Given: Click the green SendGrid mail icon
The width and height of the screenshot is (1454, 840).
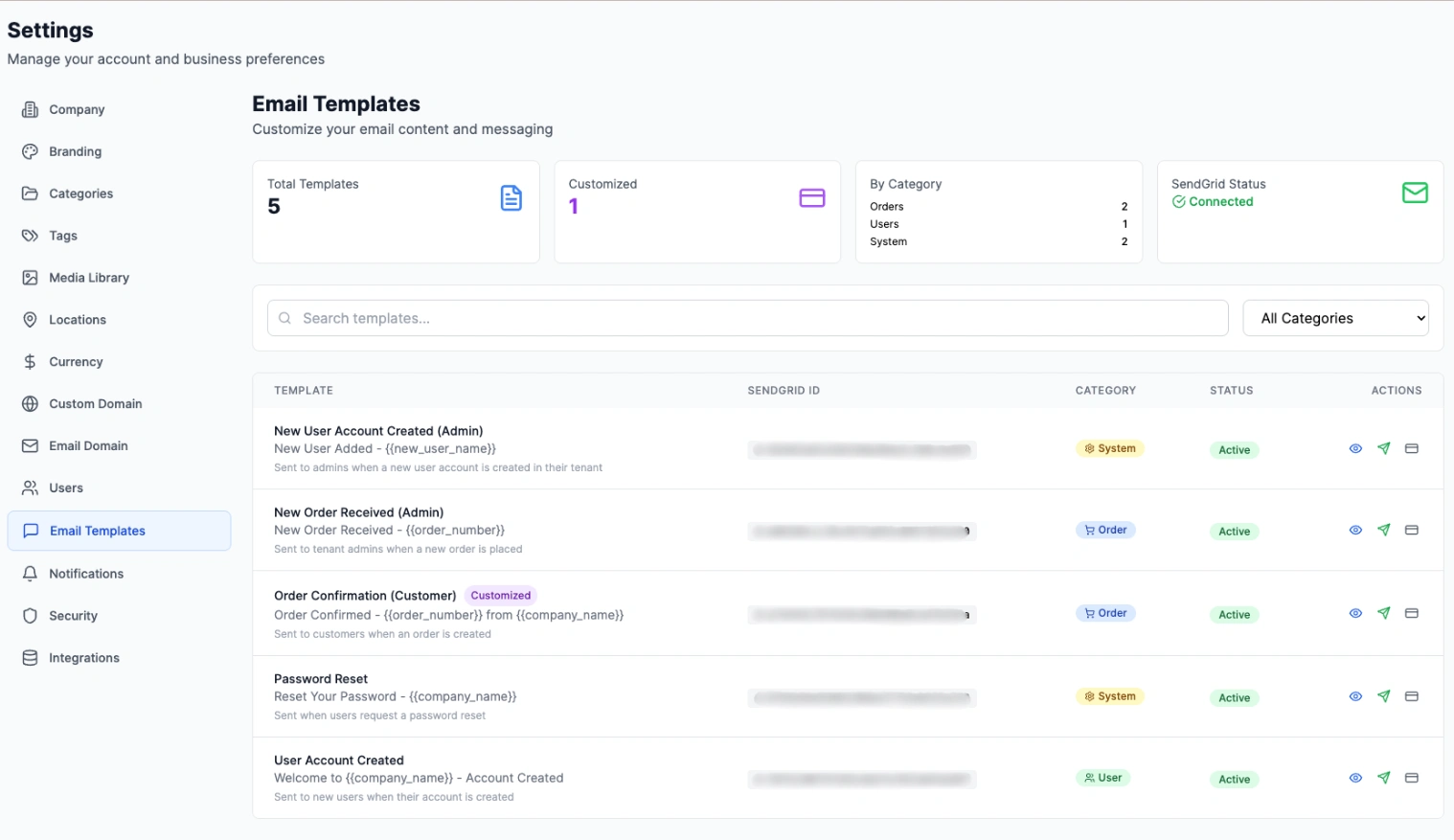Looking at the screenshot, I should [x=1415, y=193].
